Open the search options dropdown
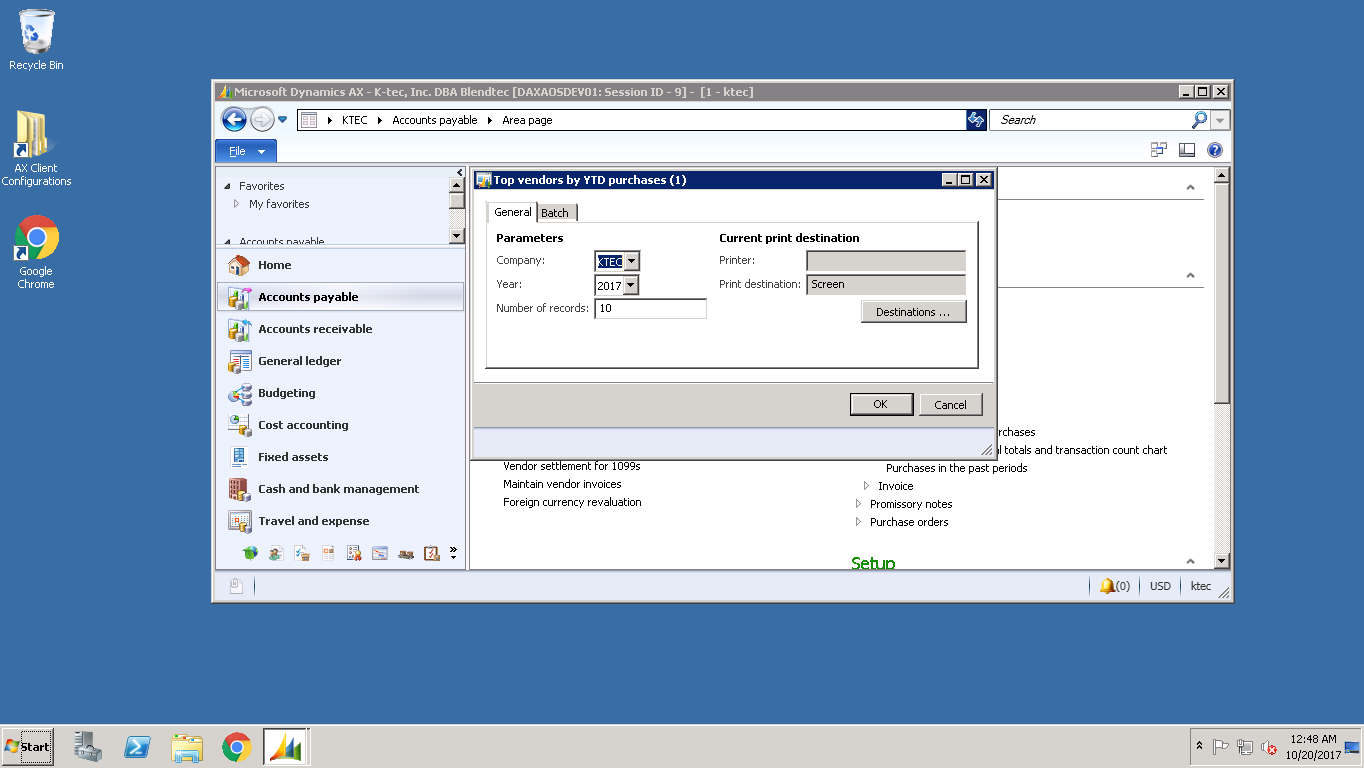Screen dimensions: 1364x768 (x=1220, y=120)
